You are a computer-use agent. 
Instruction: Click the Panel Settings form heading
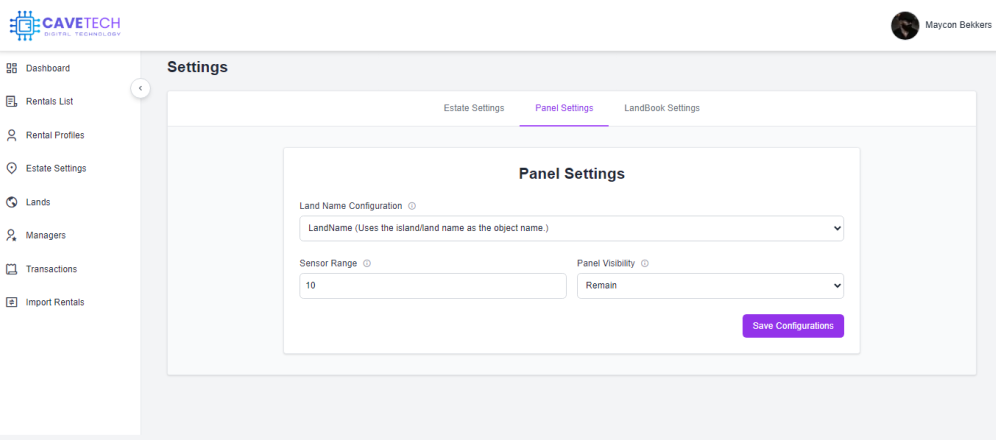pyautogui.click(x=572, y=174)
